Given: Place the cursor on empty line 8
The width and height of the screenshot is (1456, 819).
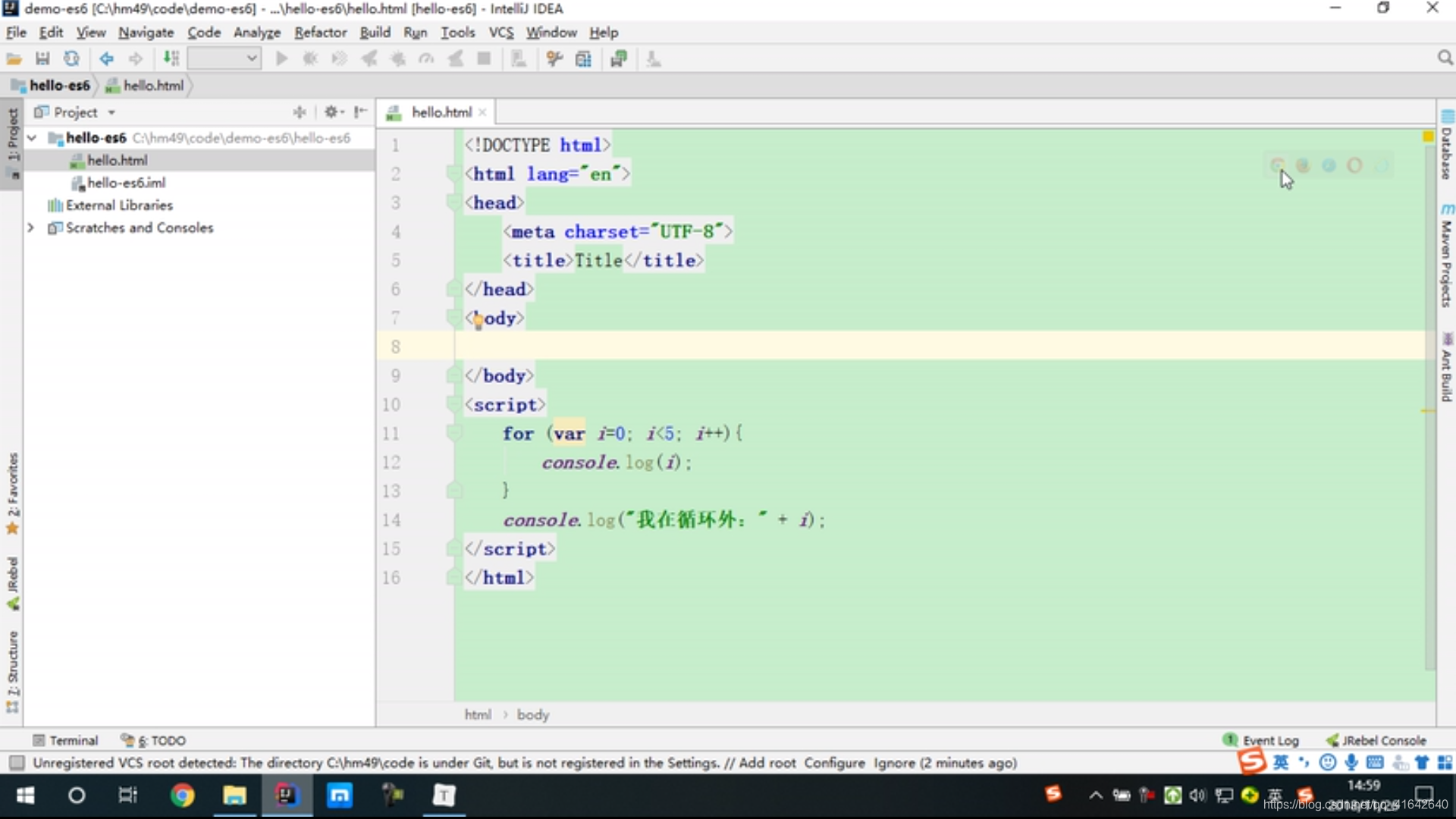Looking at the screenshot, I should pyautogui.click(x=940, y=347).
